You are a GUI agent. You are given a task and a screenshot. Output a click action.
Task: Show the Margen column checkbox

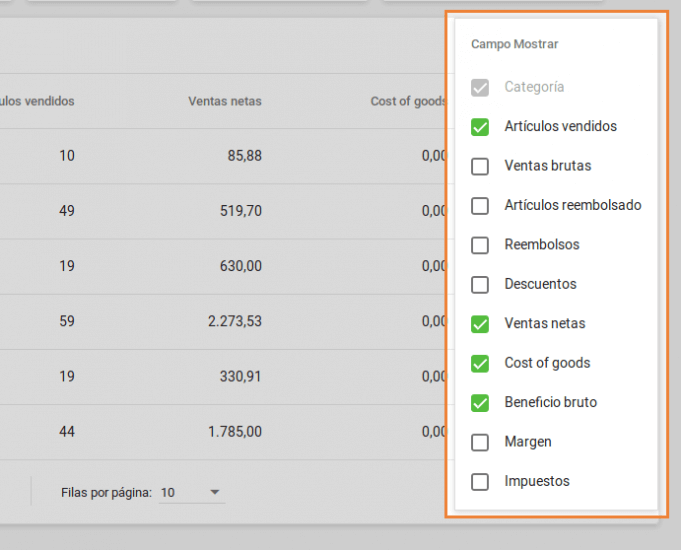click(x=480, y=442)
